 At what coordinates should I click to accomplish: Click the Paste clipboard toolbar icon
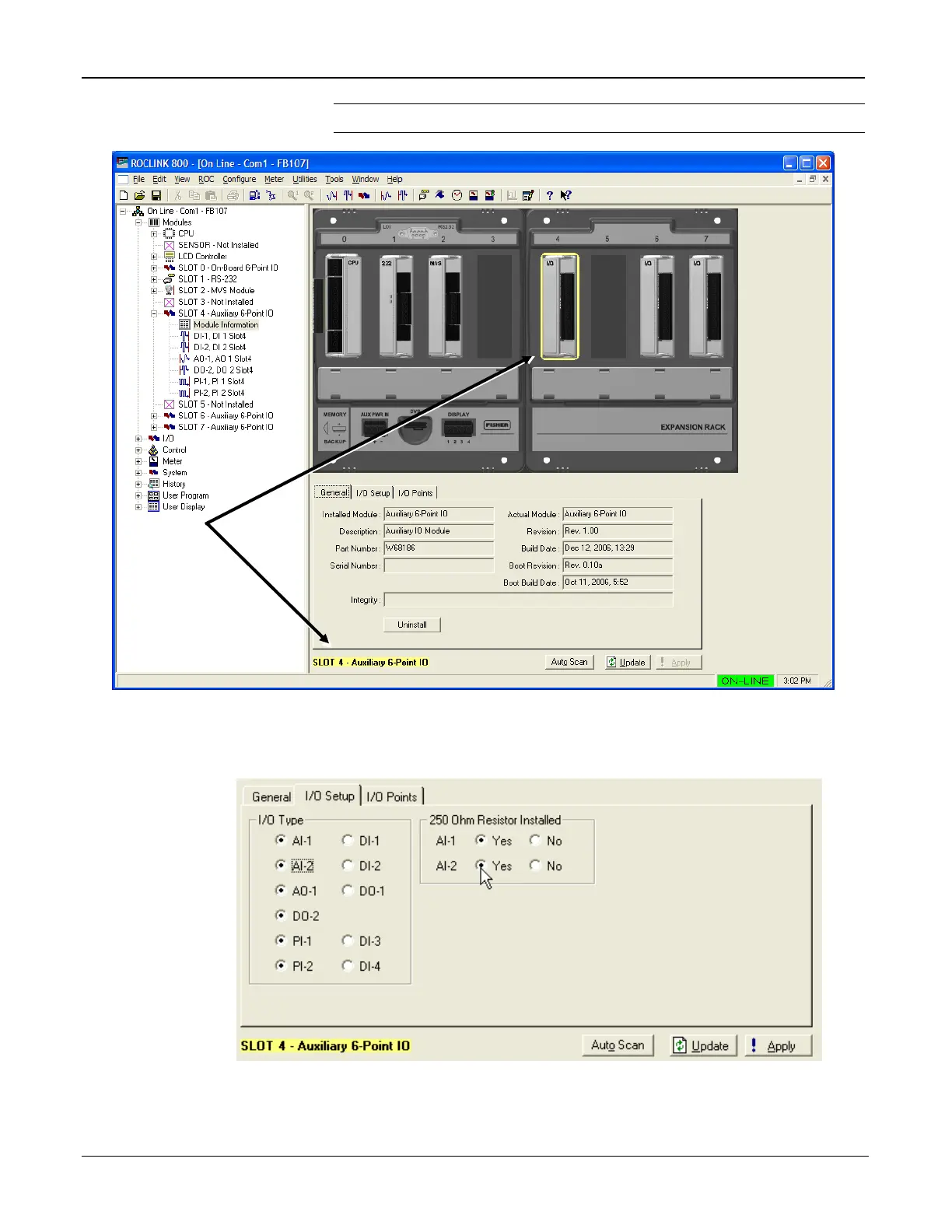point(210,195)
